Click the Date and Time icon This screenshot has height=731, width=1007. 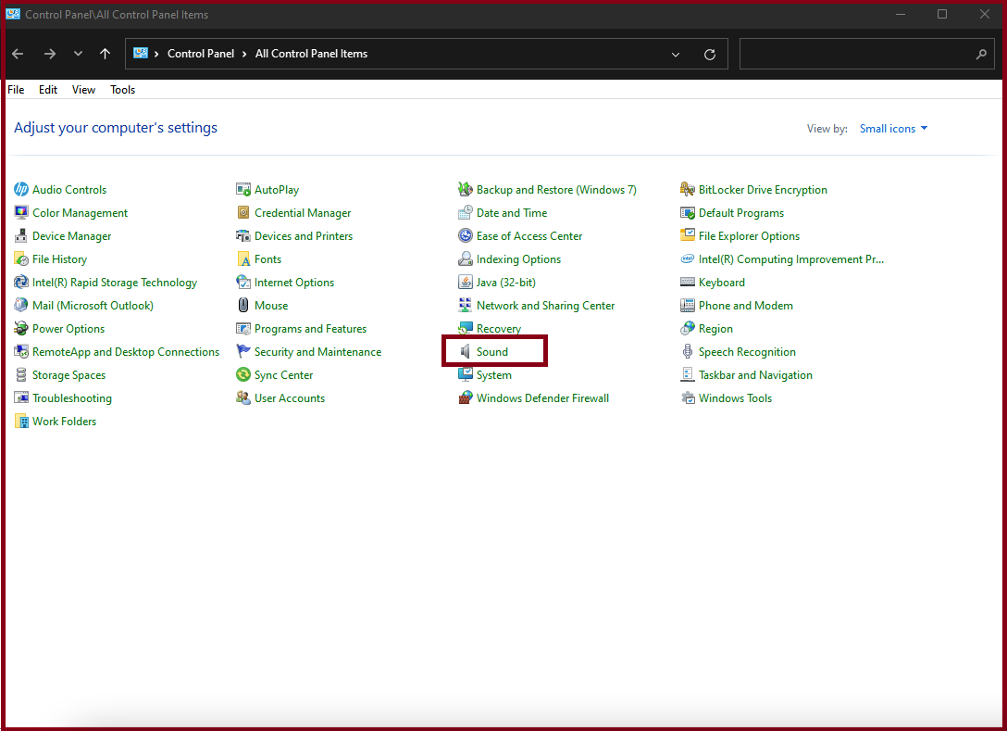(466, 213)
